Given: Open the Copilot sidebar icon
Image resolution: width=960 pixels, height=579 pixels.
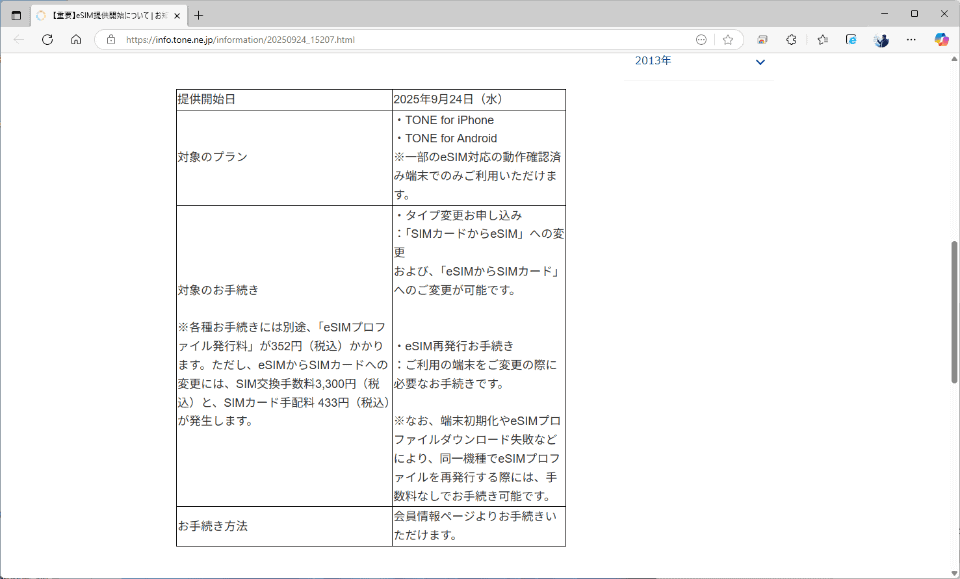Looking at the screenshot, I should 942,40.
